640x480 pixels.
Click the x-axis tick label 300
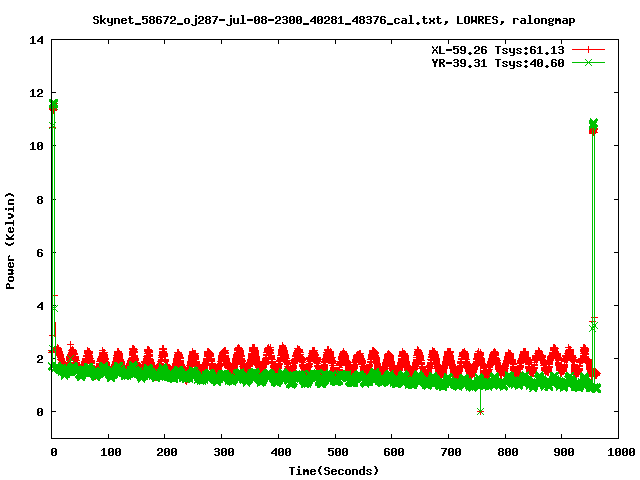pyautogui.click(x=224, y=452)
